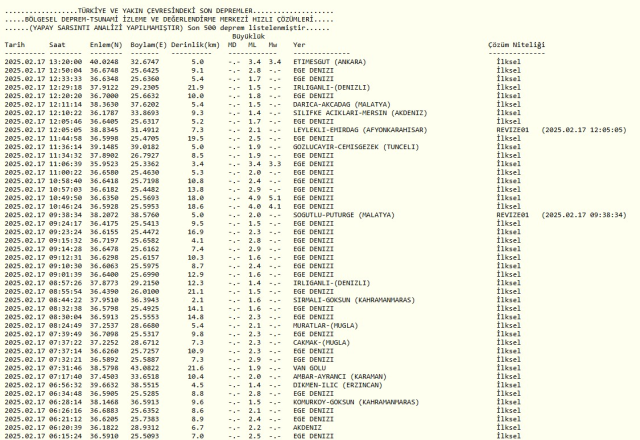Click latitude value '40.0248'
Screen dimensions: 640x440
[104, 62]
